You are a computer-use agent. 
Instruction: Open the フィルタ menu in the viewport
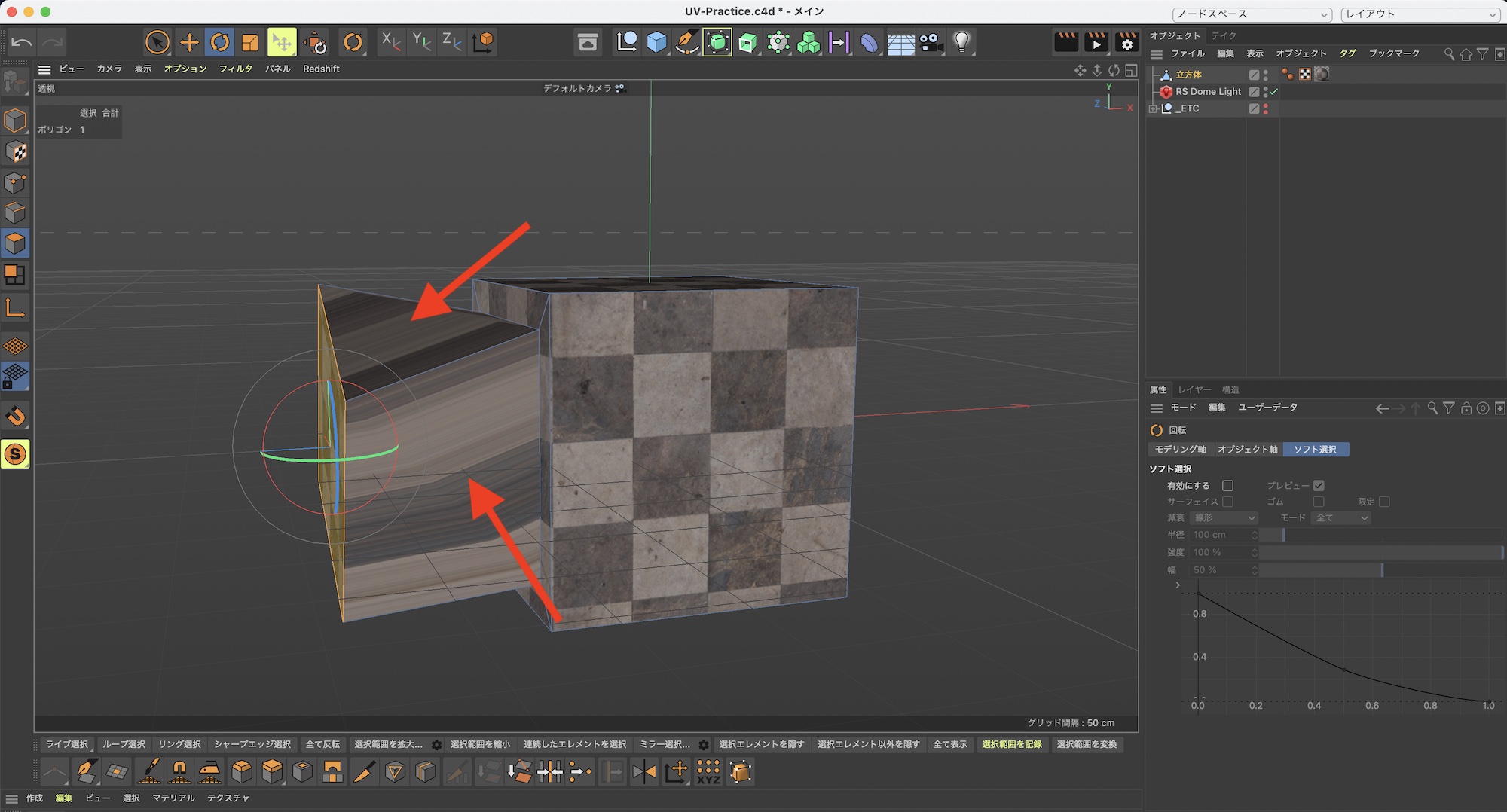pyautogui.click(x=235, y=69)
